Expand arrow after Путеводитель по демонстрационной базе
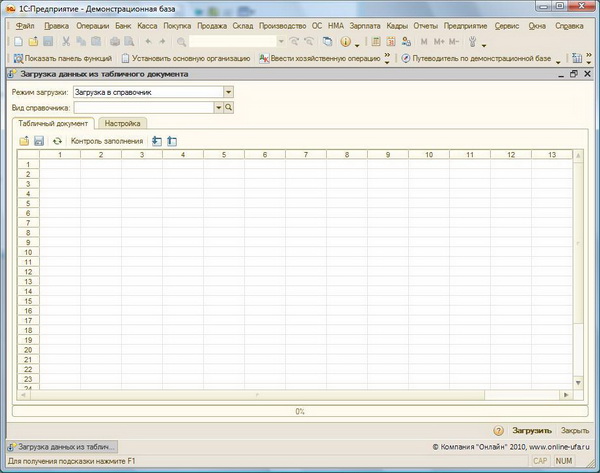 [558, 62]
